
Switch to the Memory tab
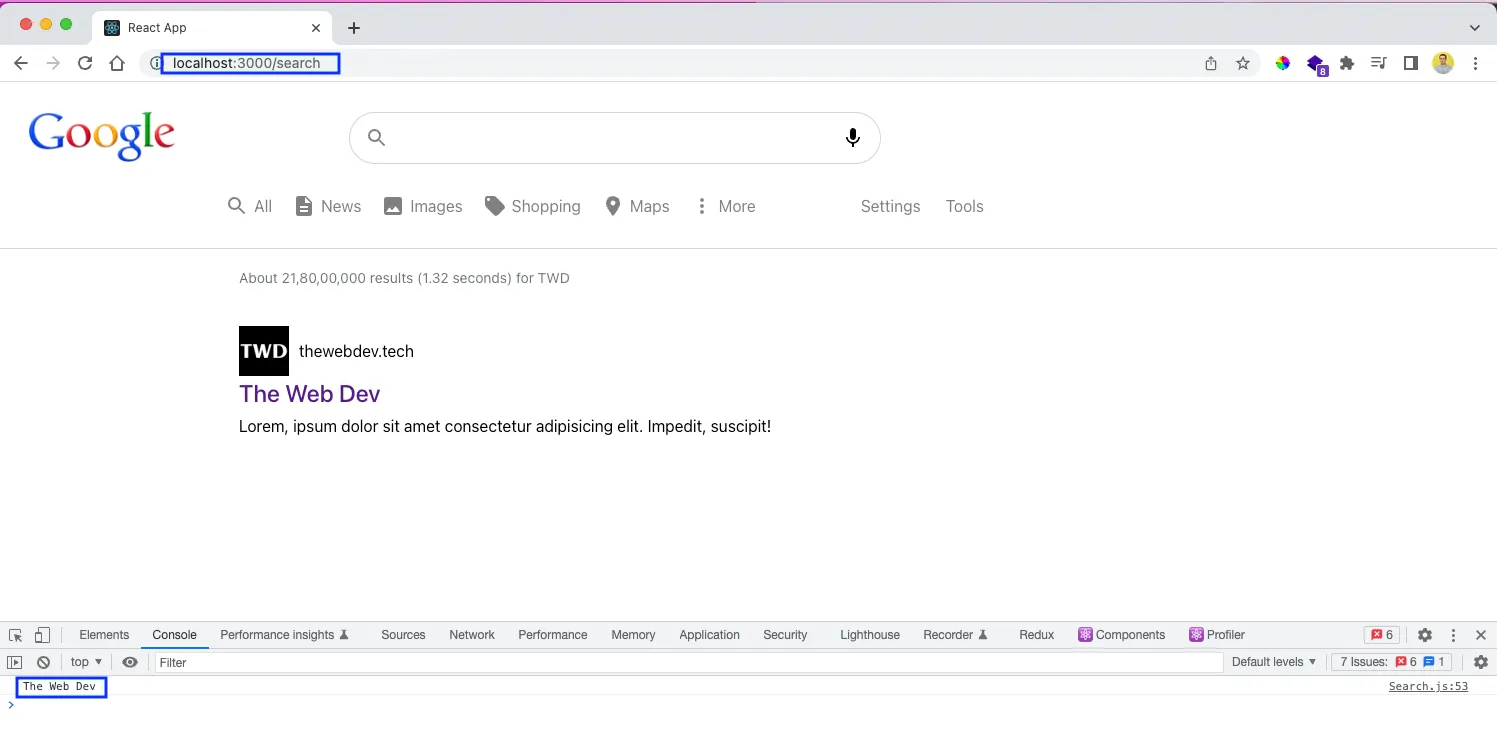[633, 635]
